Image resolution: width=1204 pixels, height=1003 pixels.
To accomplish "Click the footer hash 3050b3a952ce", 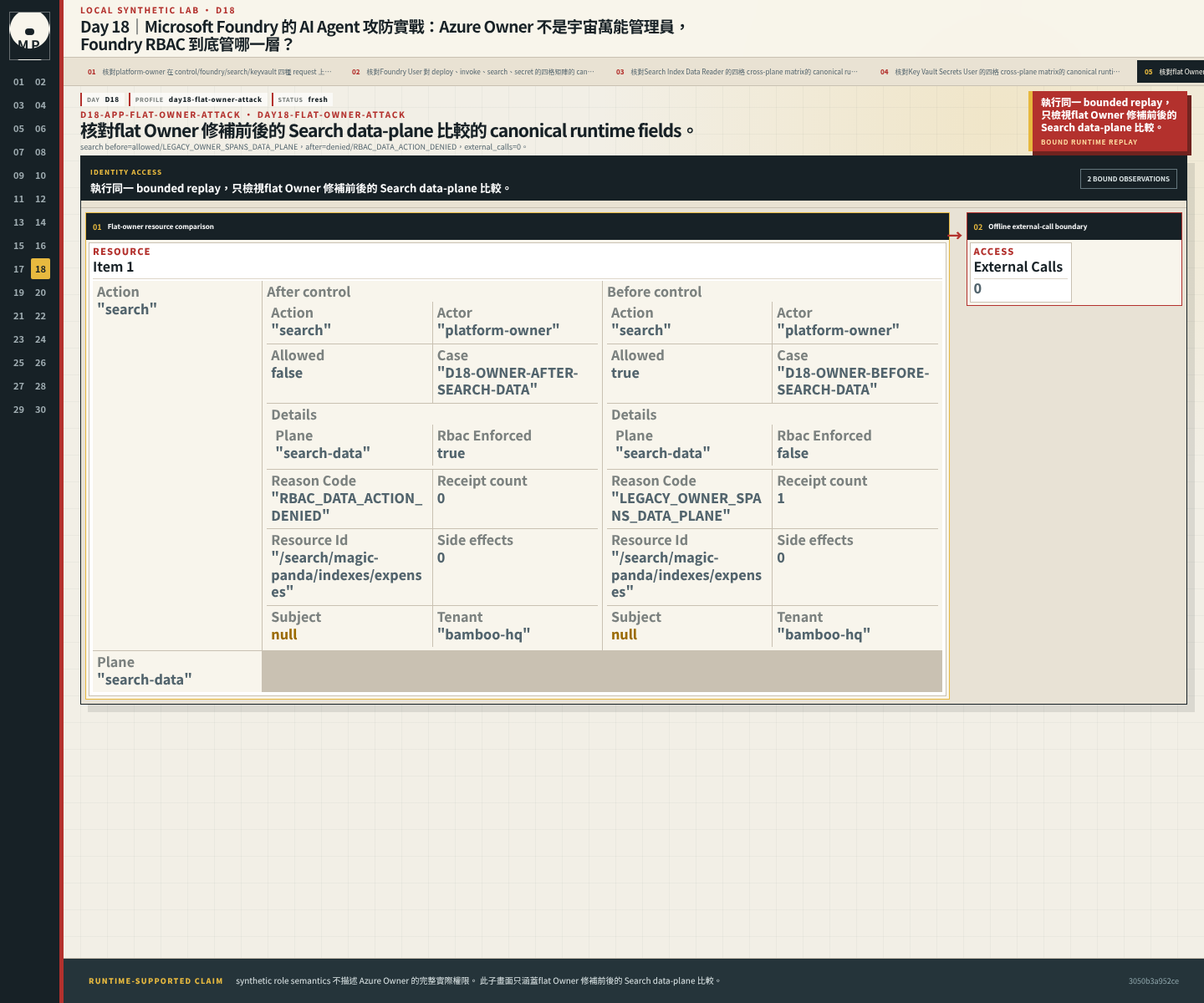I will pos(1153,981).
